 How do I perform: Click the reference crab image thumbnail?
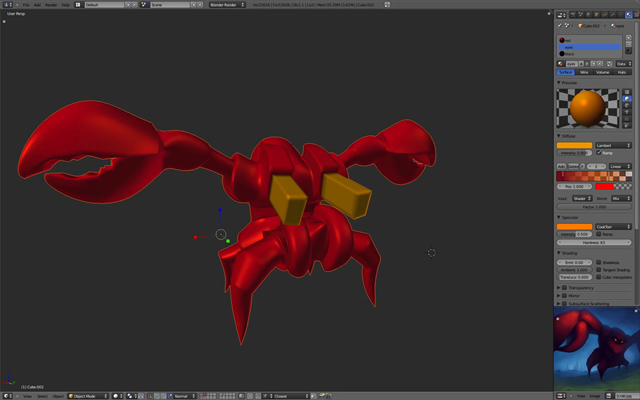click(x=596, y=348)
